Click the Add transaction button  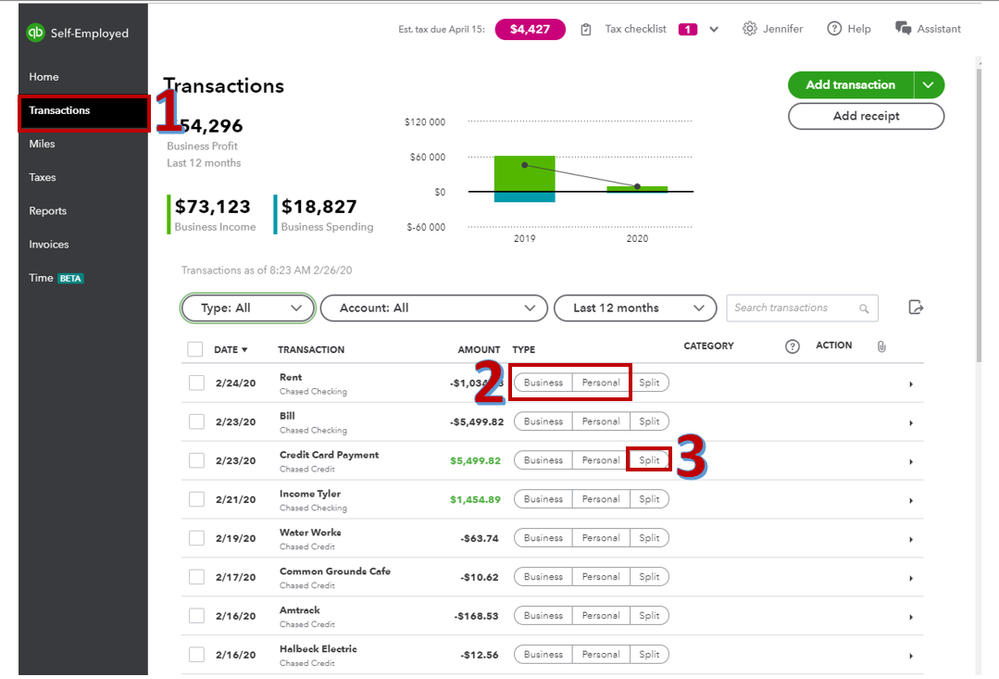(851, 85)
